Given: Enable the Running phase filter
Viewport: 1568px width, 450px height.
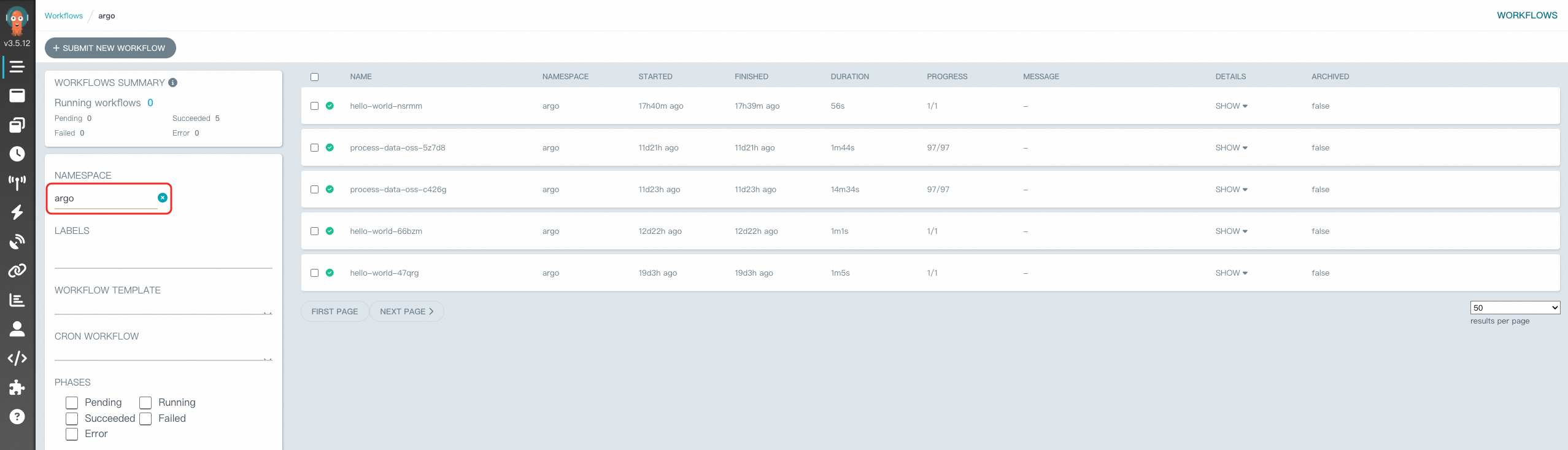Looking at the screenshot, I should click(145, 403).
